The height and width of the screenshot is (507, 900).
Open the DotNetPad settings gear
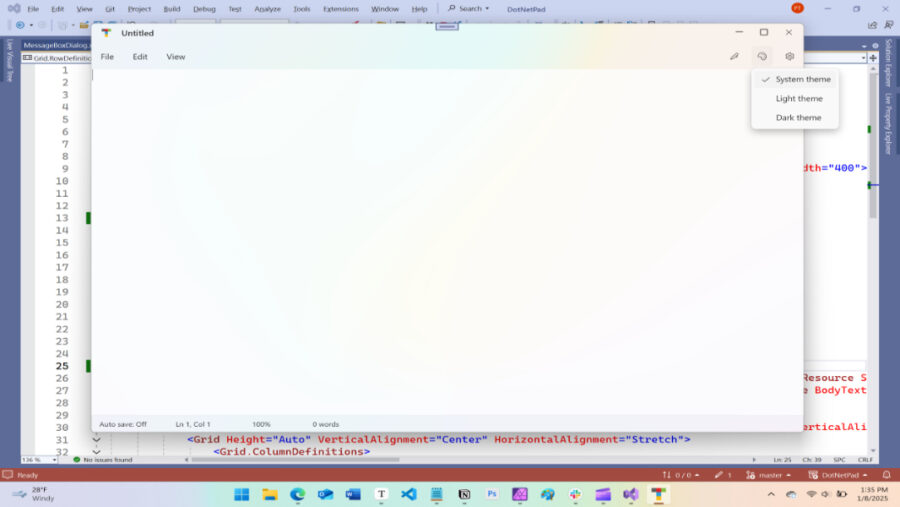click(789, 56)
